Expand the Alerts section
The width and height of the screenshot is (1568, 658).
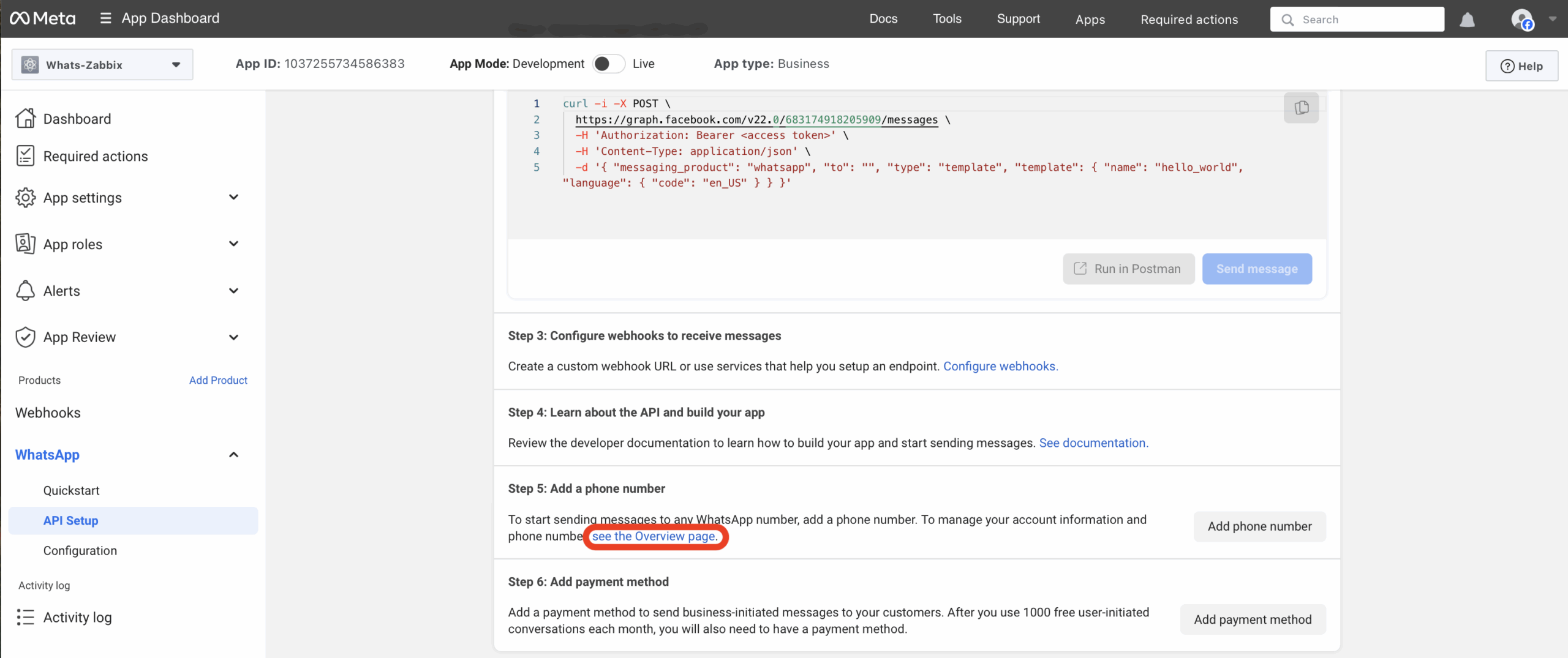coord(233,290)
